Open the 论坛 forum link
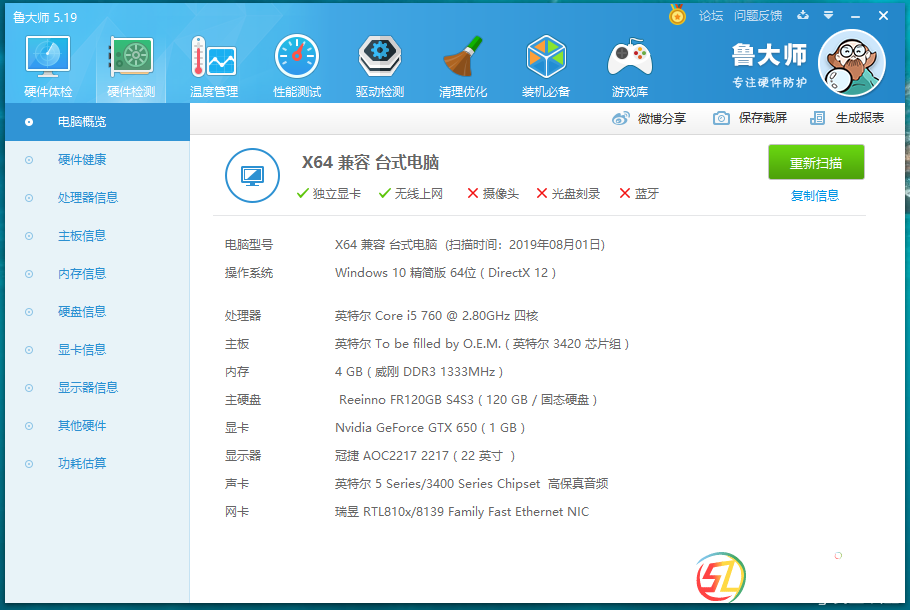 pyautogui.click(x=711, y=16)
